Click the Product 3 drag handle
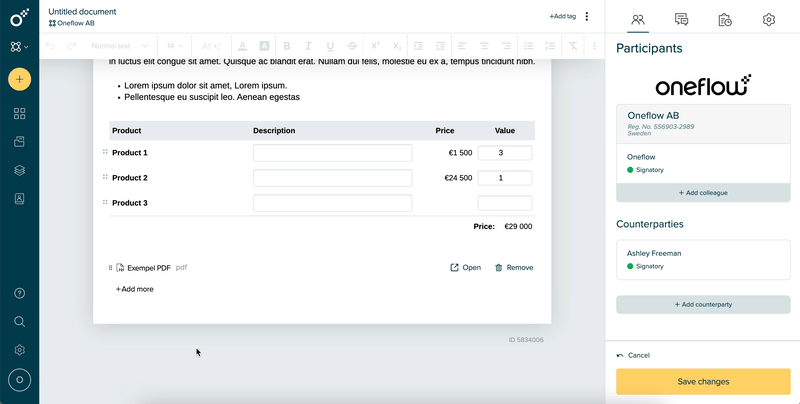 (x=105, y=202)
